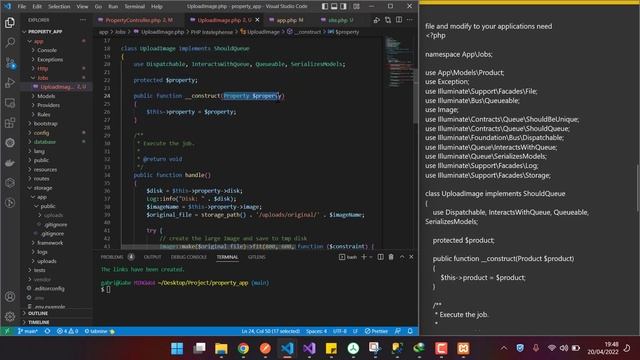The width and height of the screenshot is (640, 360).
Task: Click sync changes icon in status bar
Action: (47, 331)
